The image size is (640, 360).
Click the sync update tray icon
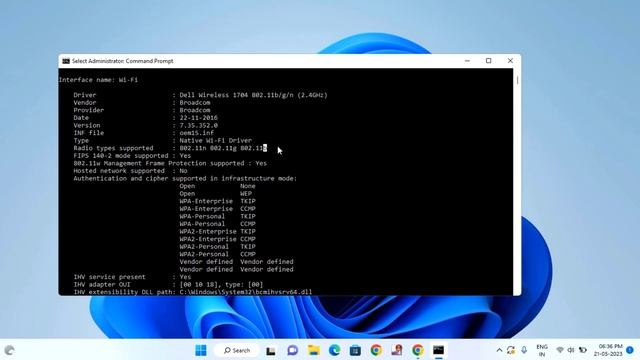[511, 350]
